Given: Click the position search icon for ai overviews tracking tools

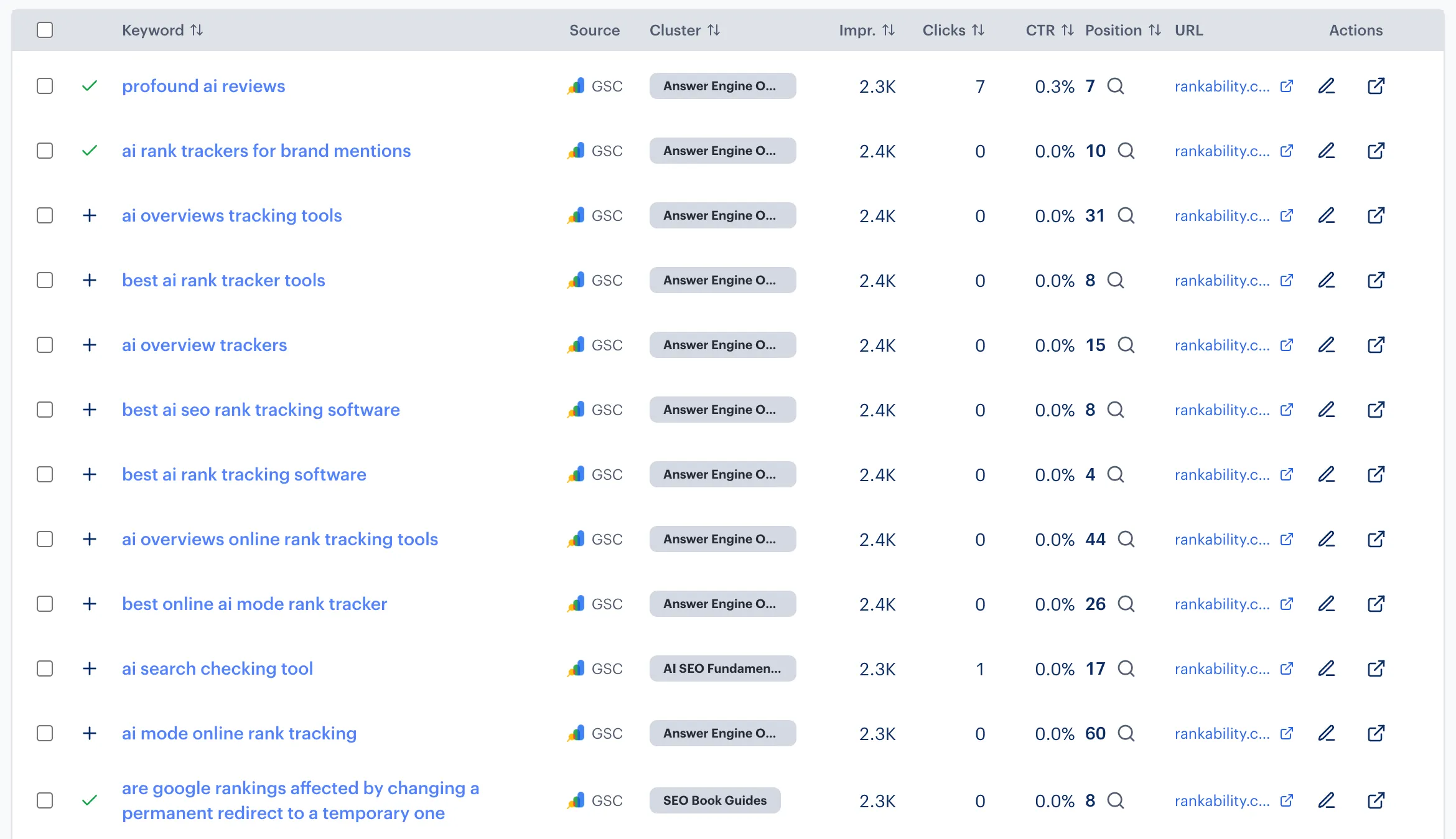Looking at the screenshot, I should (1126, 215).
